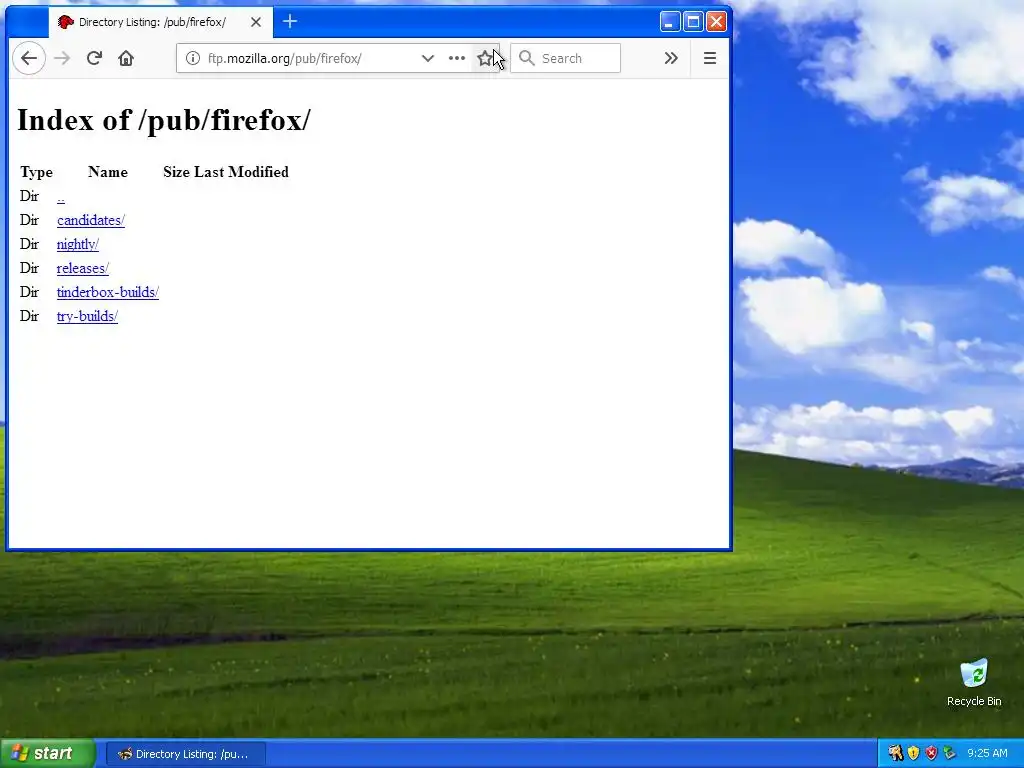Expand more tools overflow chevron

pyautogui.click(x=671, y=58)
